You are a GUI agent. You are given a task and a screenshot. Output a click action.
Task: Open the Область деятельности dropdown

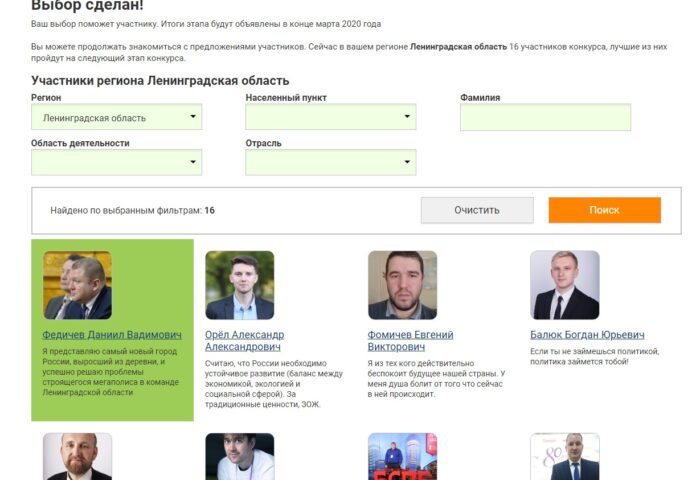click(x=117, y=163)
